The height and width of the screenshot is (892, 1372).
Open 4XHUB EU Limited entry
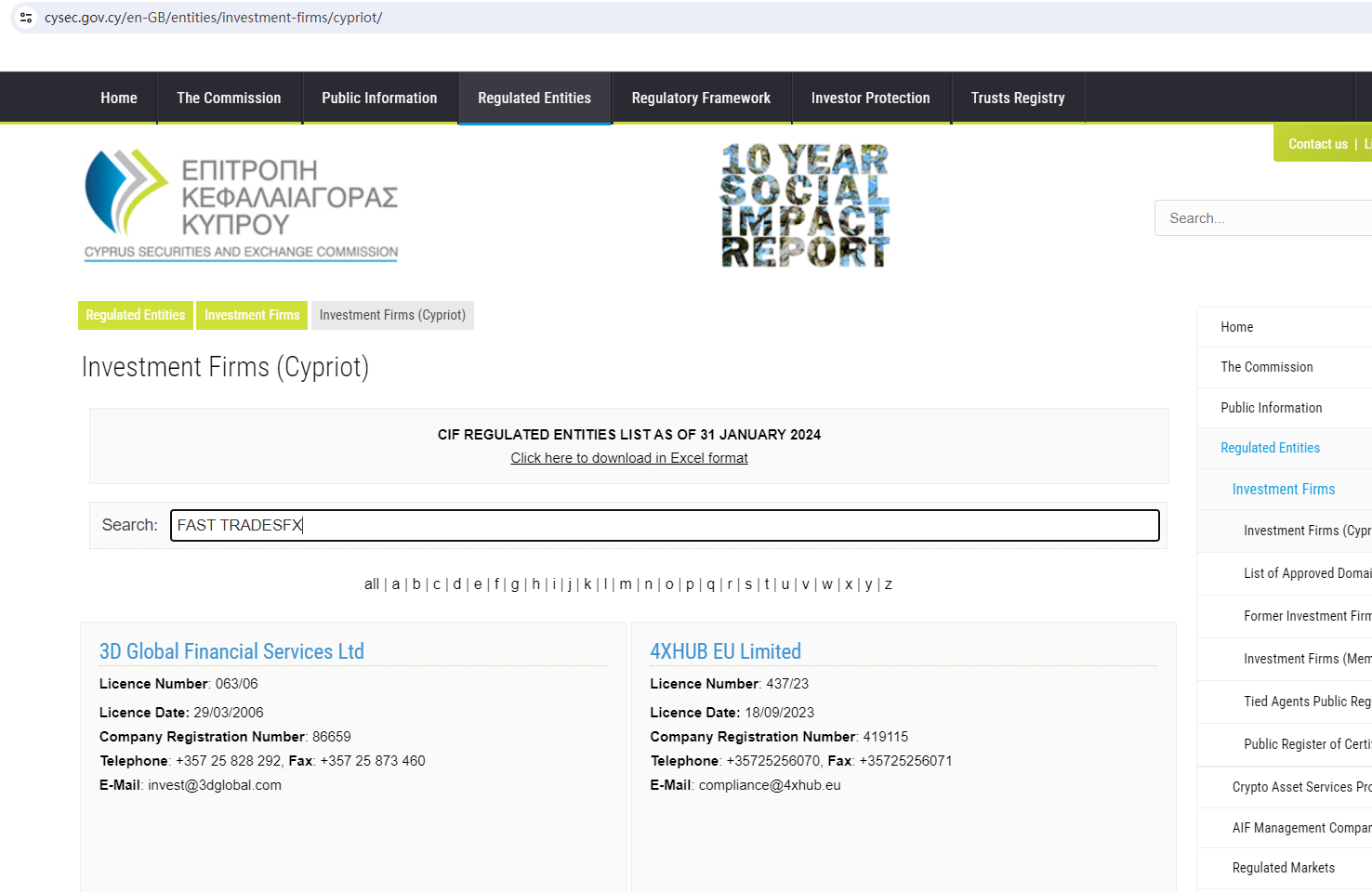coord(725,651)
